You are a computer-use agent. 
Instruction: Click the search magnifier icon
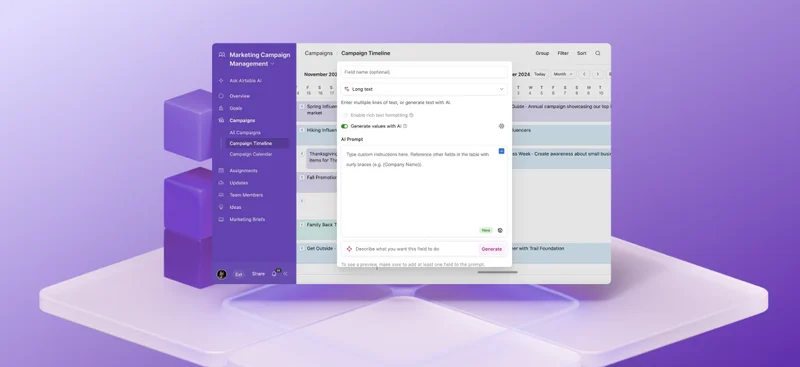(x=597, y=53)
